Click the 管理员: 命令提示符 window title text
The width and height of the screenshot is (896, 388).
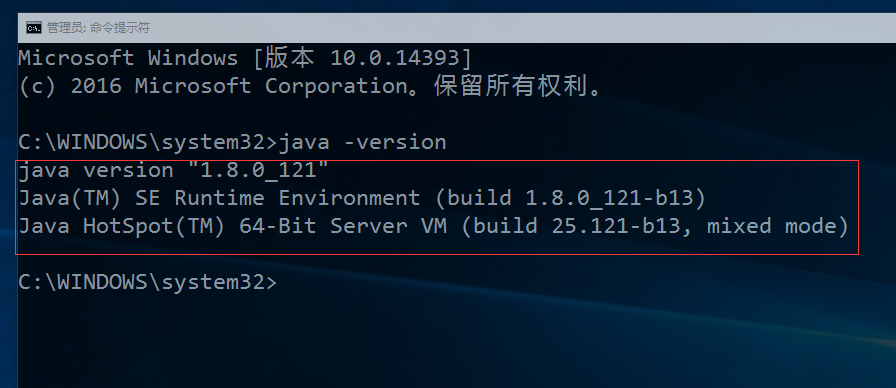click(x=98, y=27)
